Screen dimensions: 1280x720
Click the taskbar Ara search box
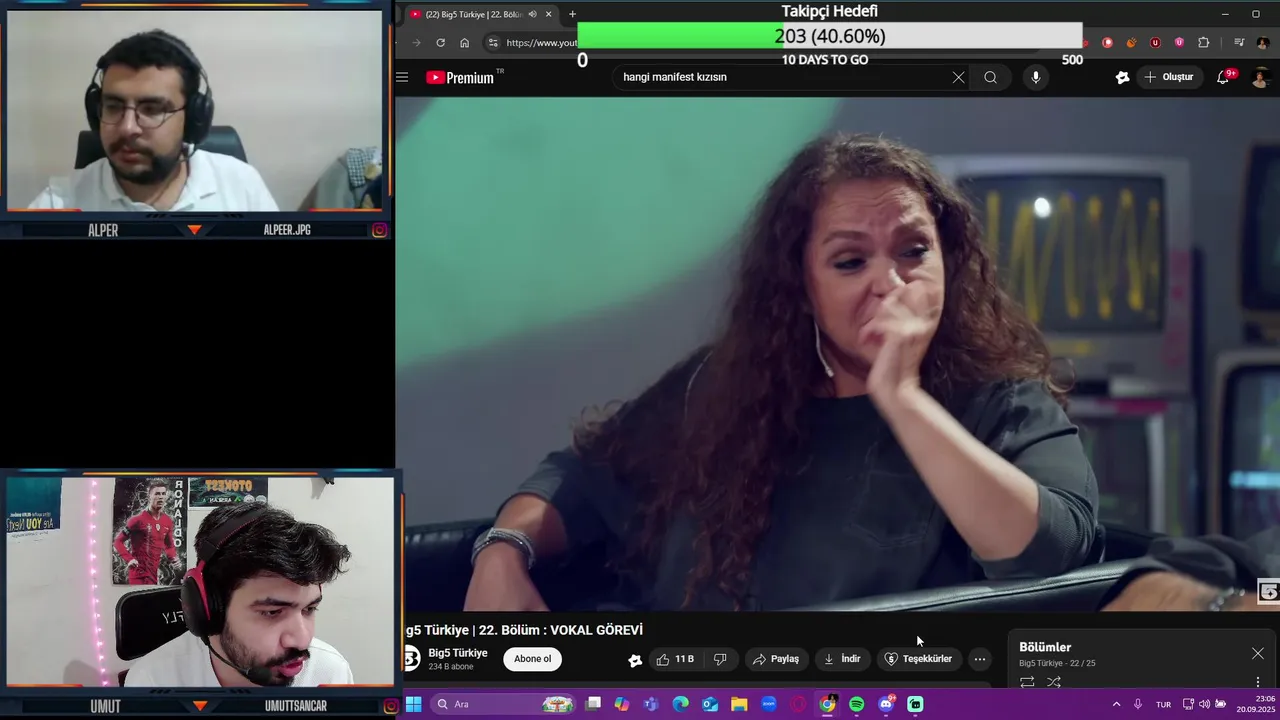(505, 704)
